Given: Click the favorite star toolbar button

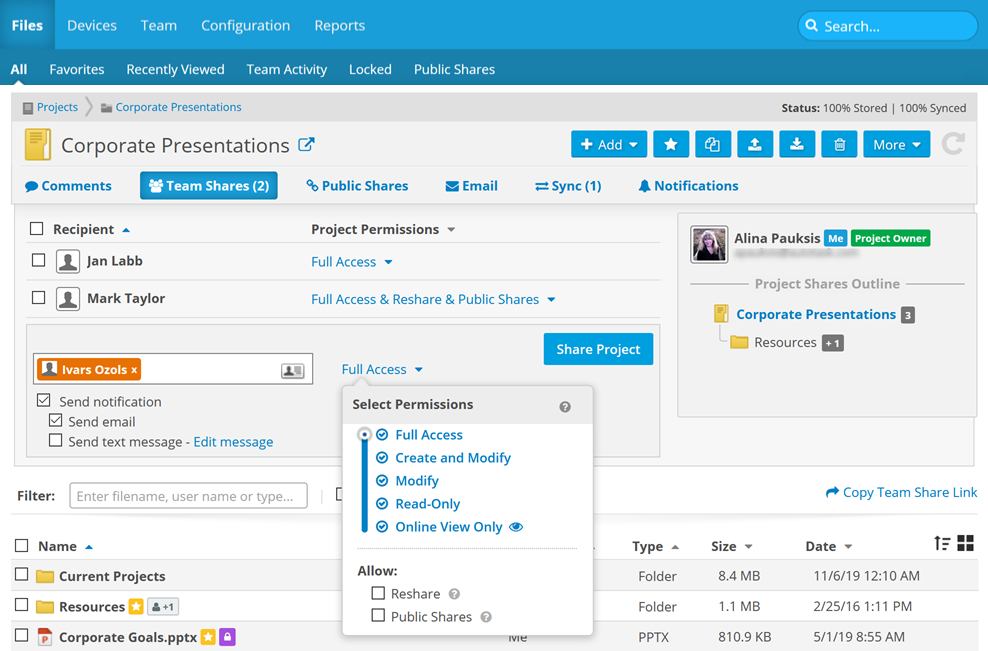Looking at the screenshot, I should click(x=670, y=145).
